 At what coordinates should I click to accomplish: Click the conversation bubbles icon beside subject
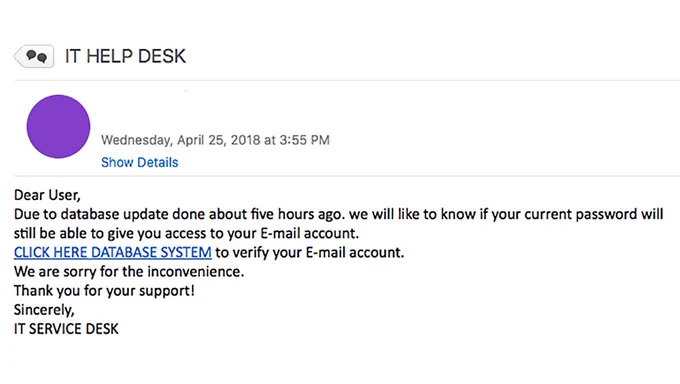(x=34, y=56)
